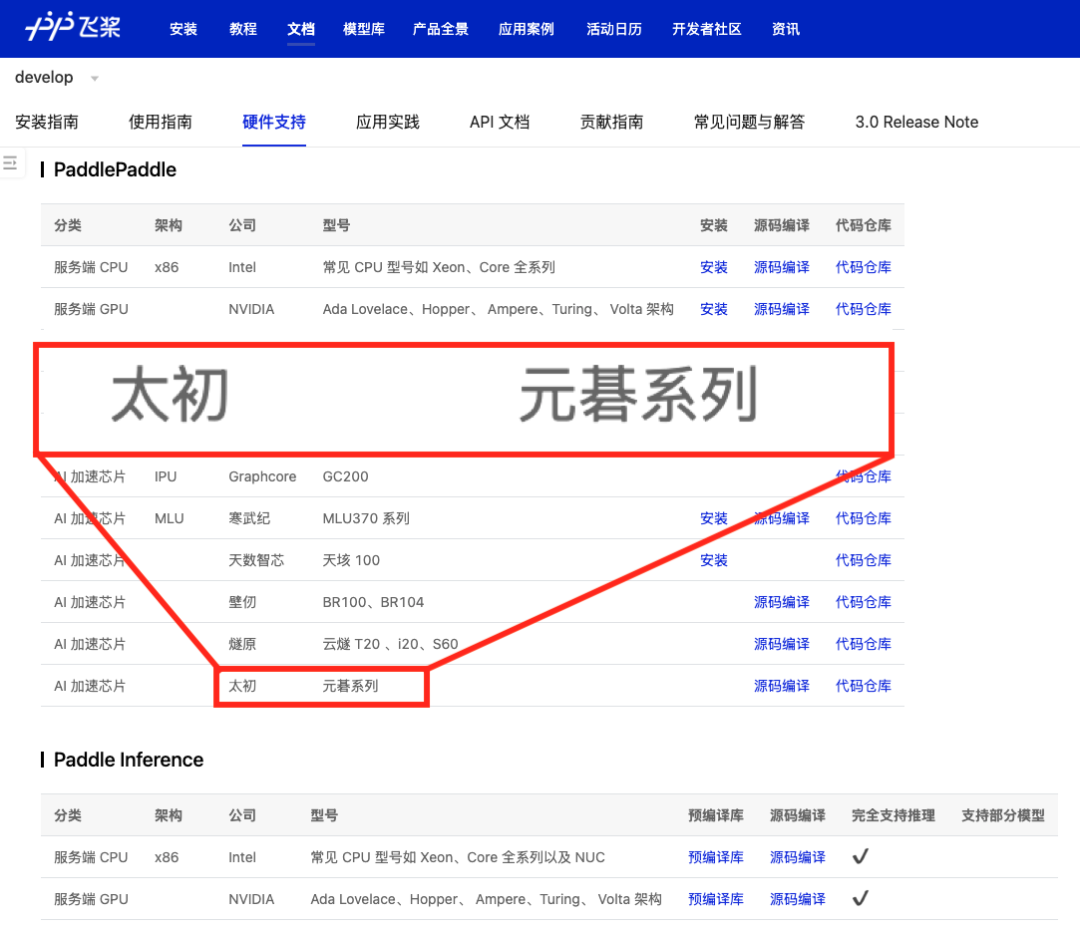The width and height of the screenshot is (1080, 927).
Task: Click 安装 link in the Intel x86 row
Action: 713,267
